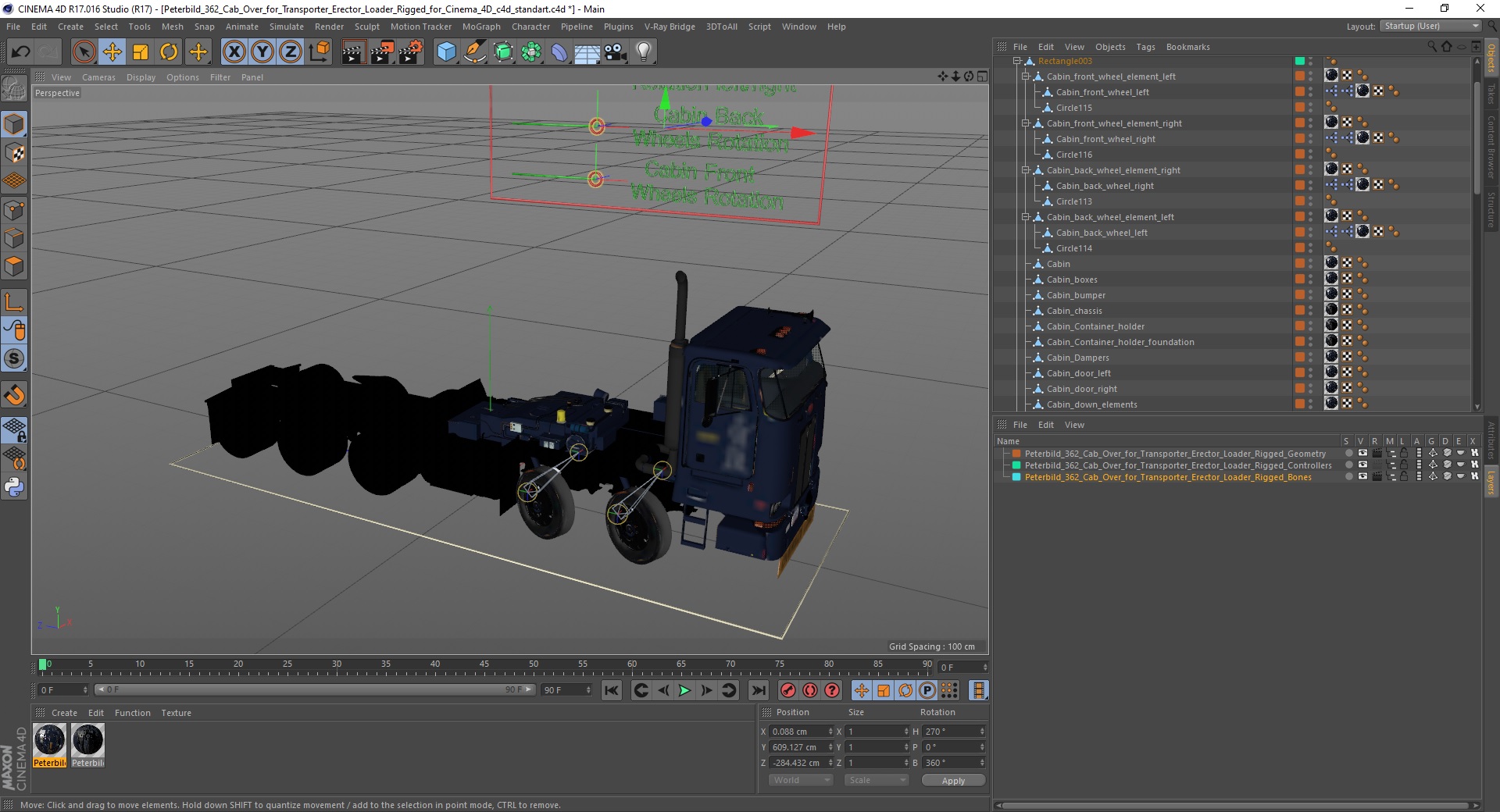Open the MoGraph menu
This screenshot has height=812, width=1500.
pyautogui.click(x=481, y=27)
